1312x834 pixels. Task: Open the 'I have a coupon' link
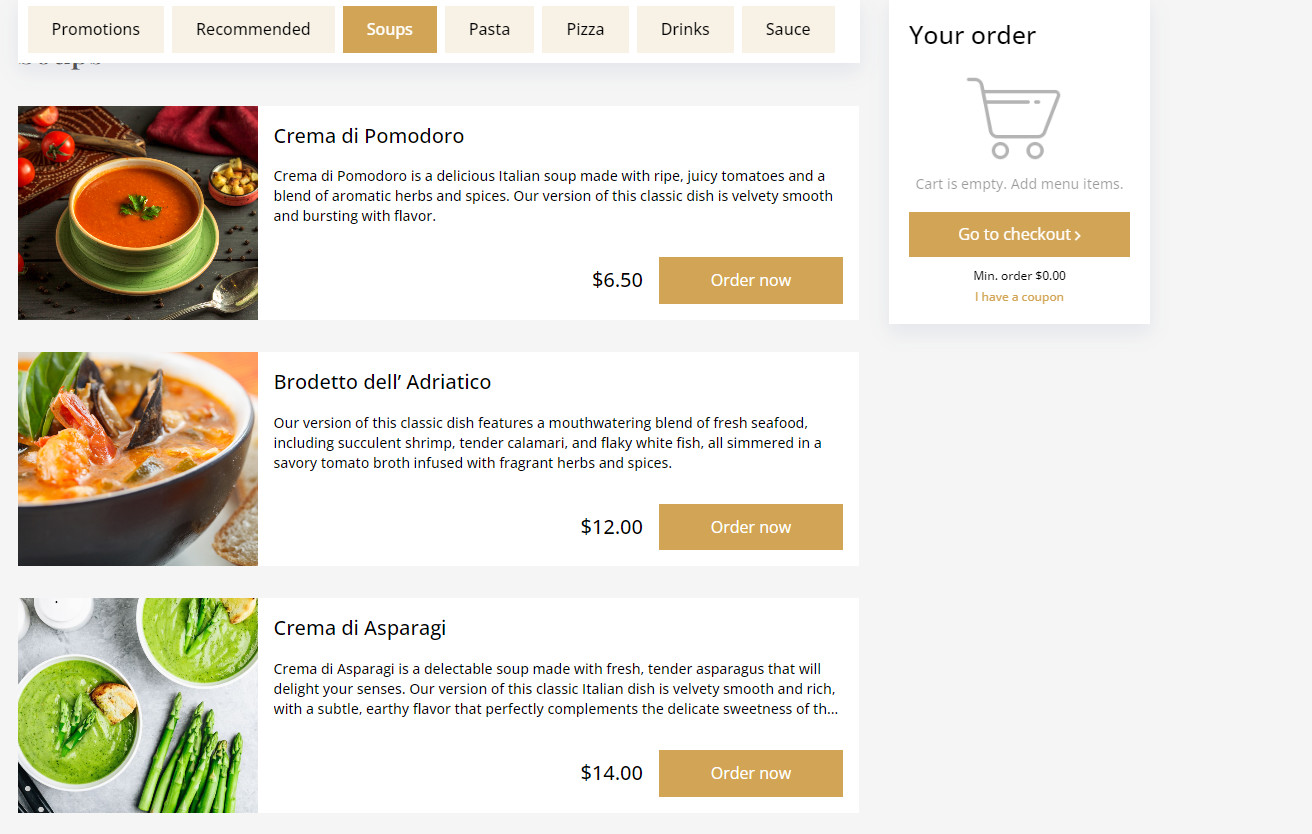click(1019, 297)
